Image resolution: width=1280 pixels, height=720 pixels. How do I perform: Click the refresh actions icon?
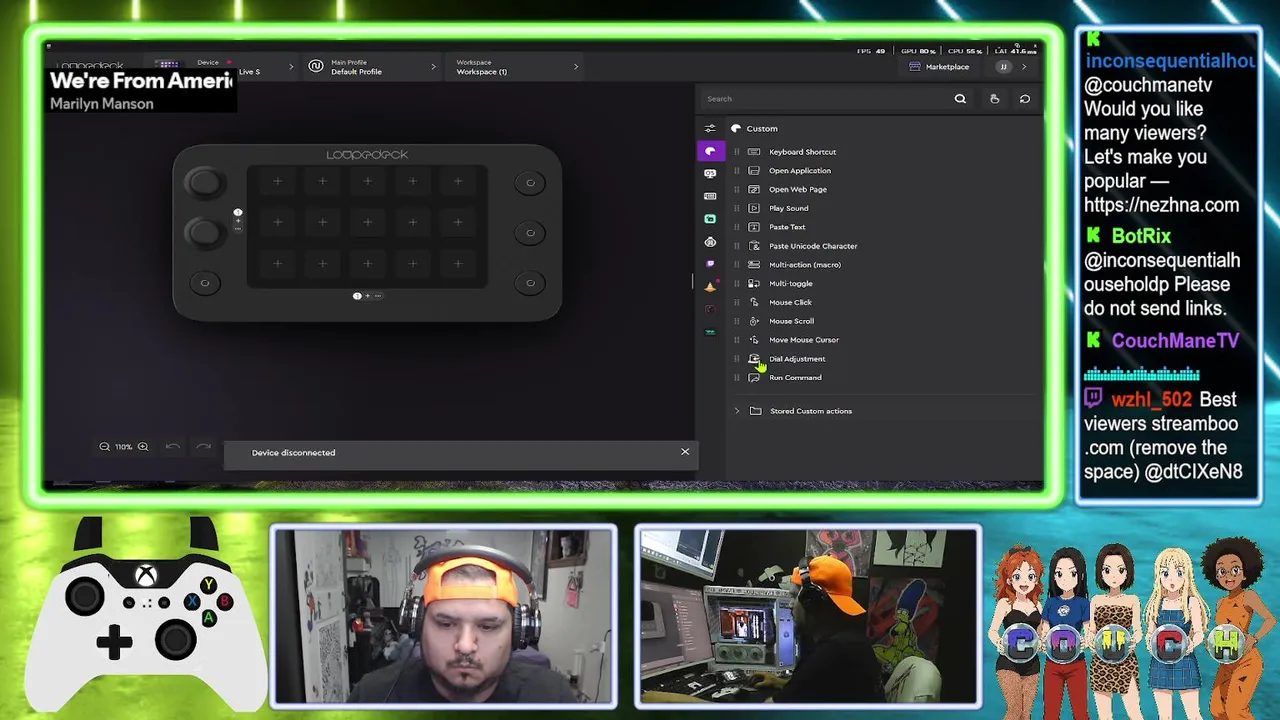point(1024,99)
